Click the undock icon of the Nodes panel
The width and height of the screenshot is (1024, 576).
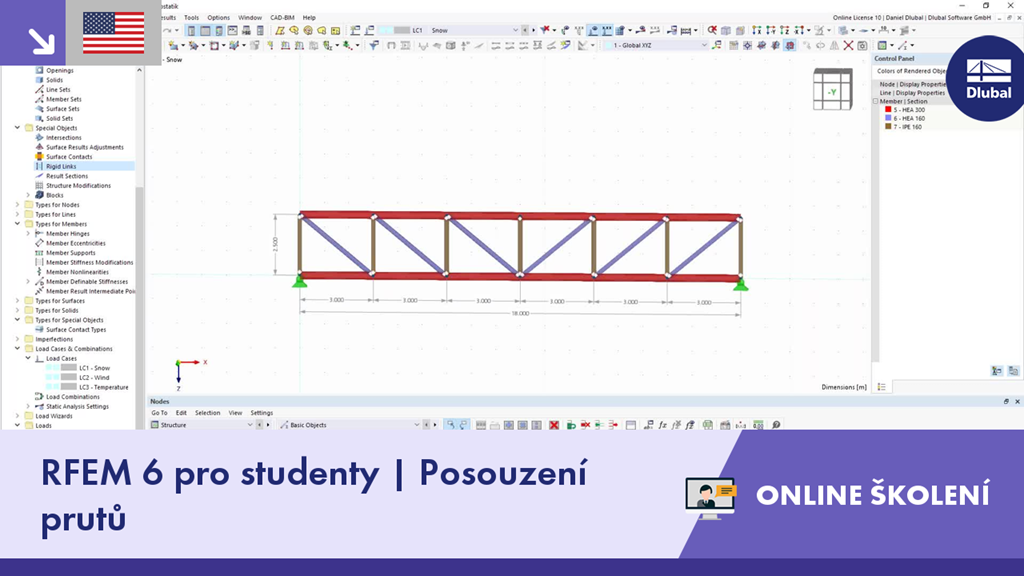tap(1006, 402)
